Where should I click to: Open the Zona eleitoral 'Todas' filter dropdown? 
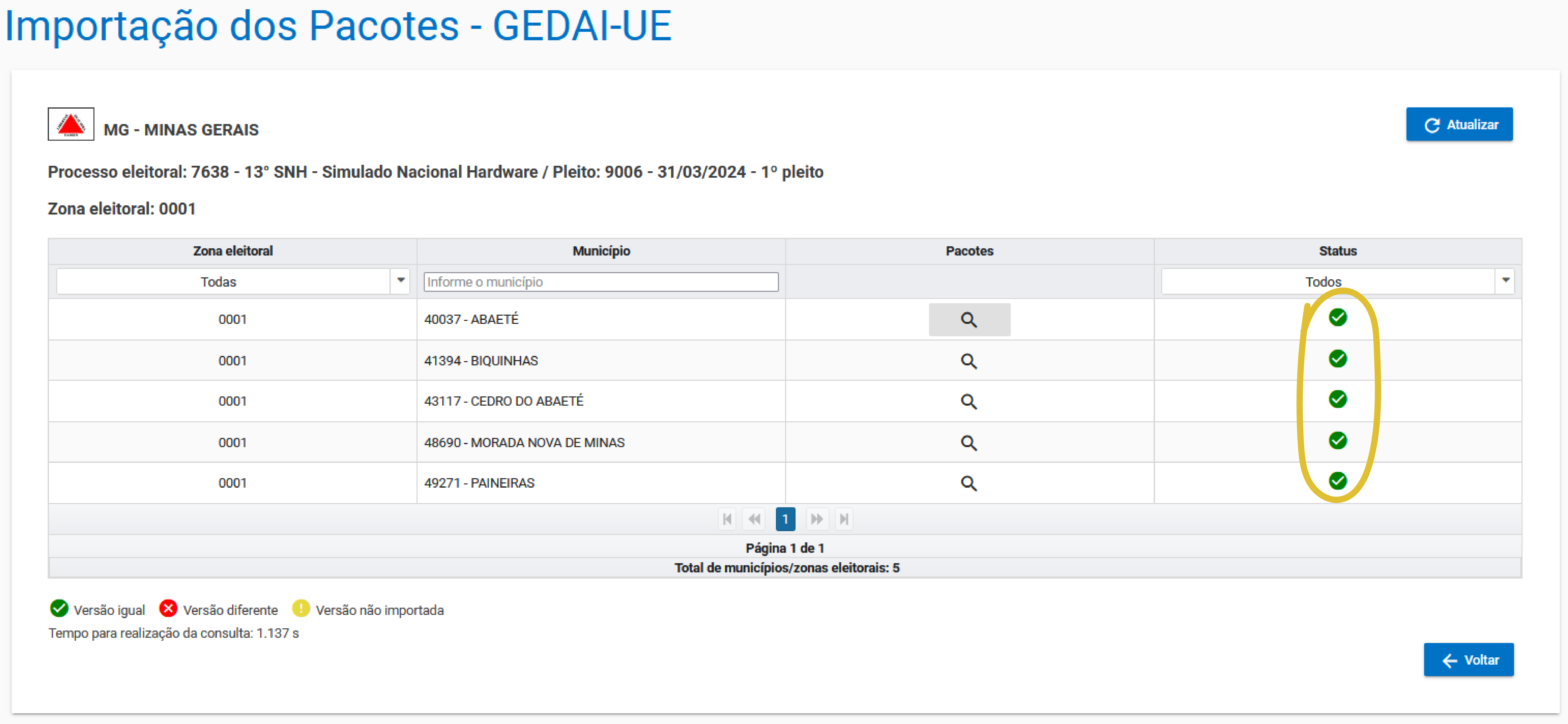click(x=233, y=282)
